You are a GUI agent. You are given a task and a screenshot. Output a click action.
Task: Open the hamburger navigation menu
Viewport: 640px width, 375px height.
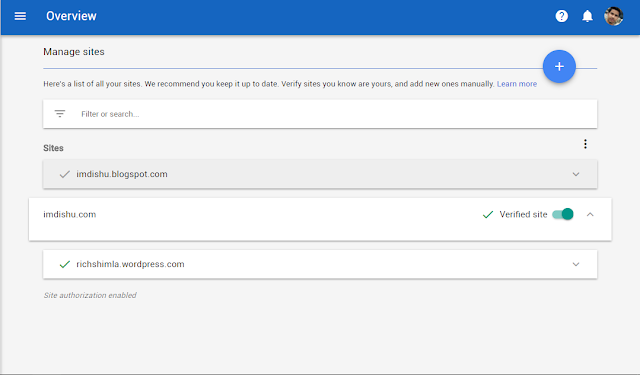click(x=20, y=16)
